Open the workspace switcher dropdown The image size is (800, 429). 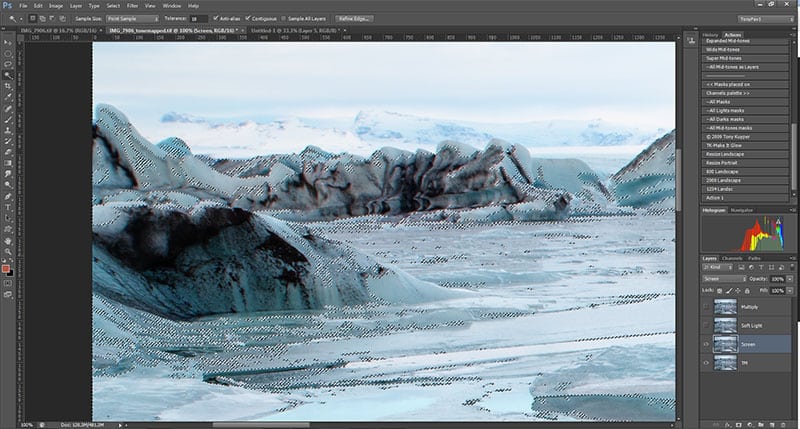point(765,19)
